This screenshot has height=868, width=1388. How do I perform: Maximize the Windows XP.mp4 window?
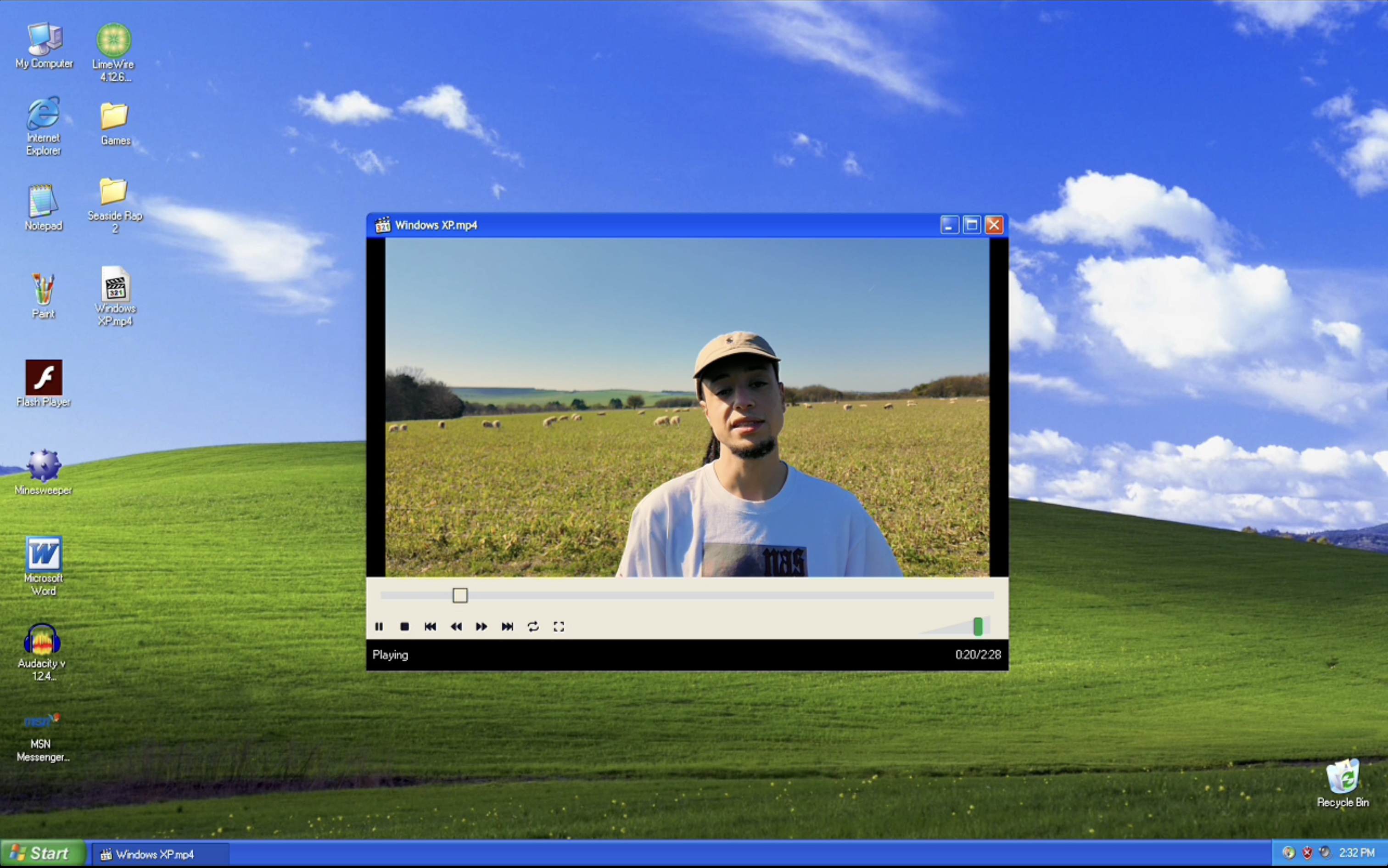click(972, 225)
